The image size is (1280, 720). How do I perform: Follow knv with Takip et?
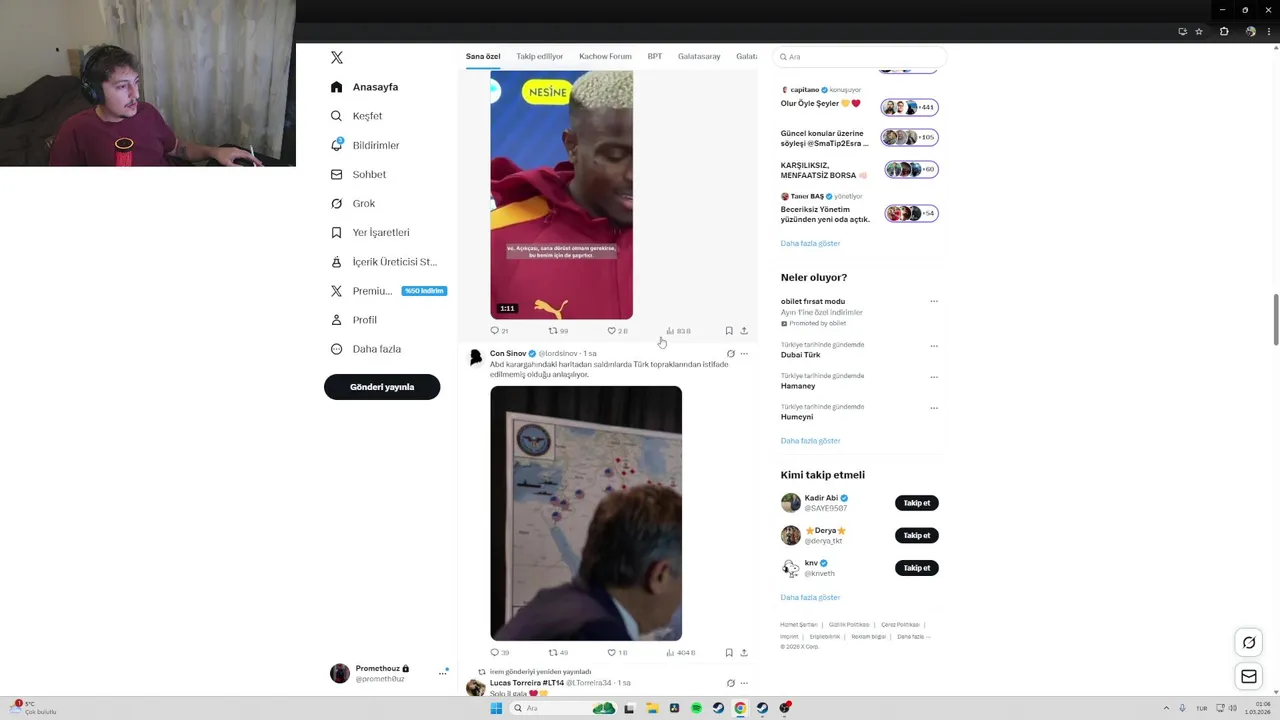(916, 568)
